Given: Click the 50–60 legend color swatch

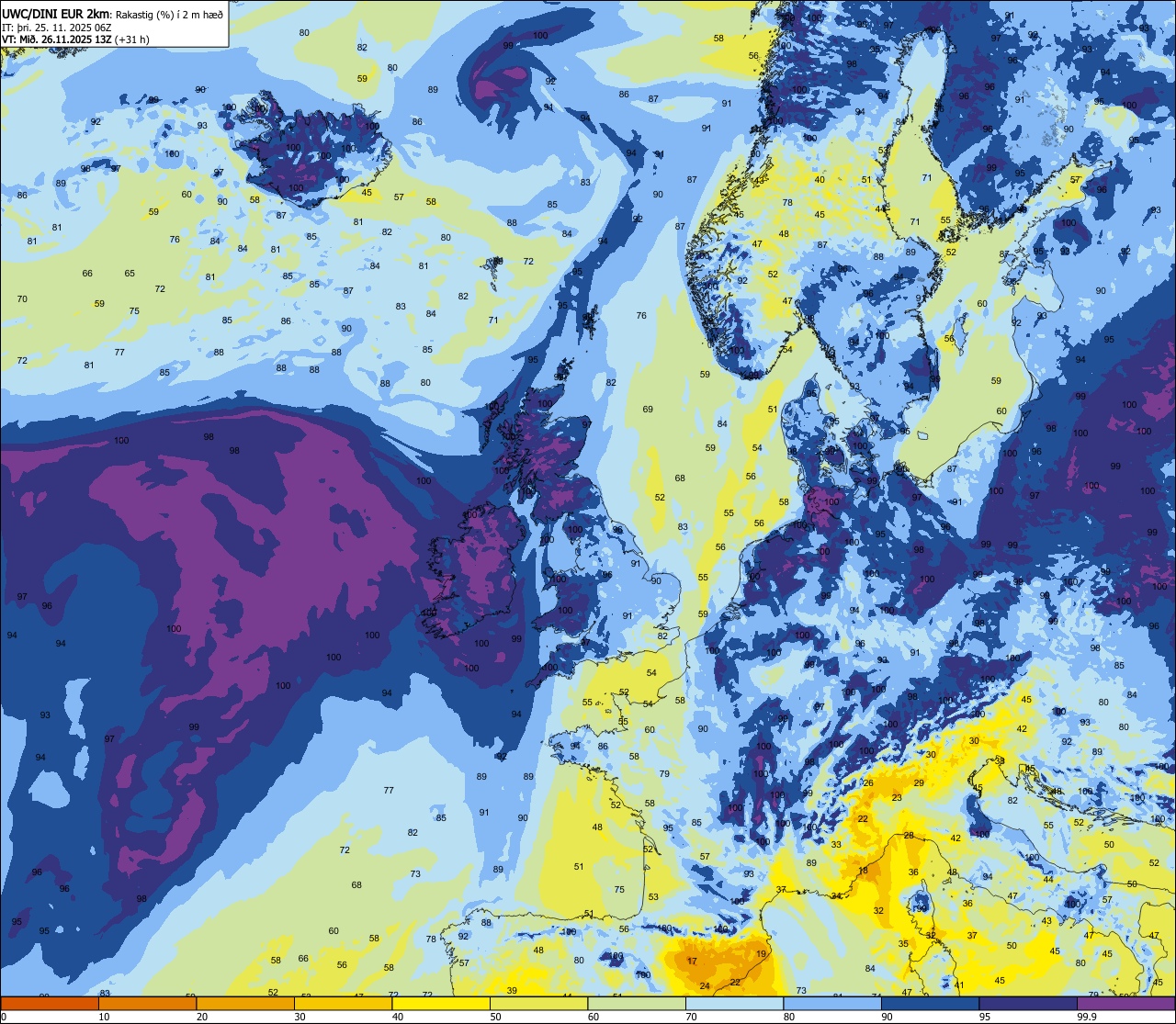Looking at the screenshot, I should coord(538,1004).
